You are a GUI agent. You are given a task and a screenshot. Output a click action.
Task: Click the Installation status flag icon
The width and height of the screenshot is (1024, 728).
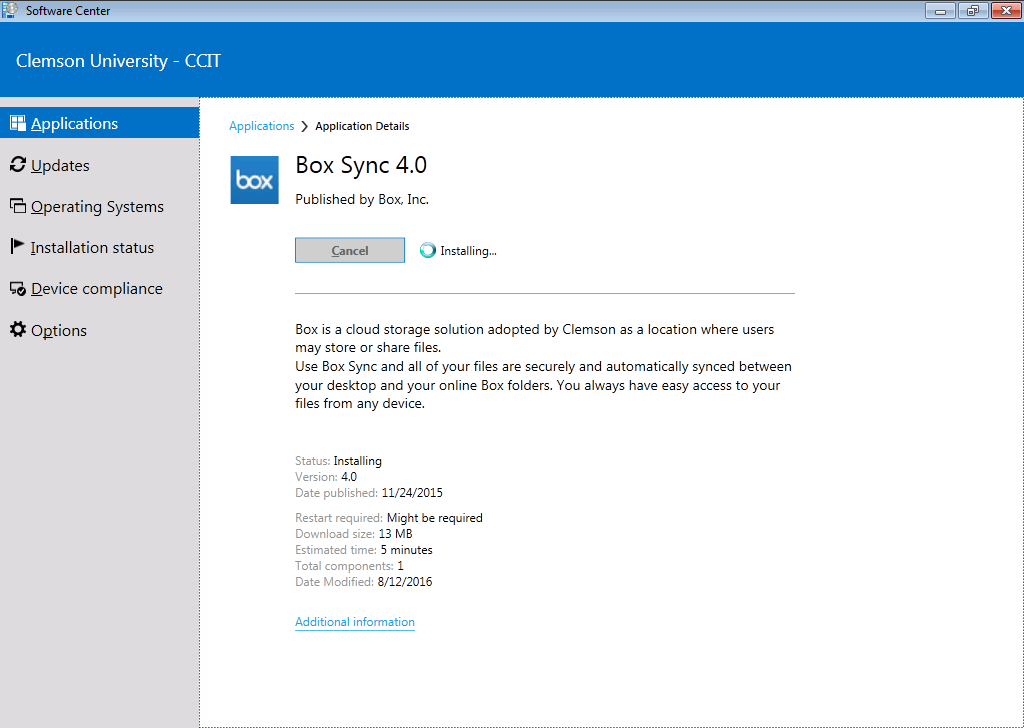tap(18, 247)
